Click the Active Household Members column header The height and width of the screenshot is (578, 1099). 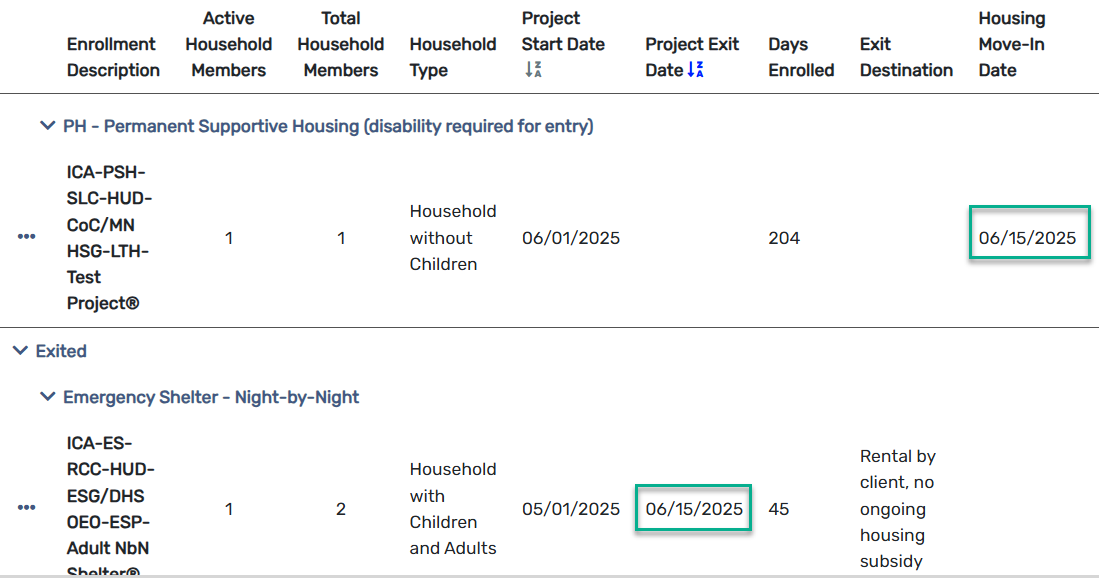tap(228, 44)
